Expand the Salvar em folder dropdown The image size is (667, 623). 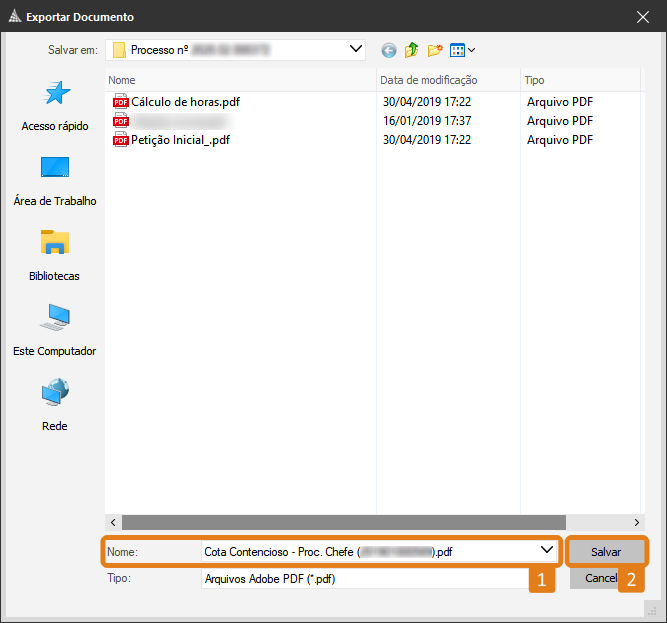click(356, 49)
